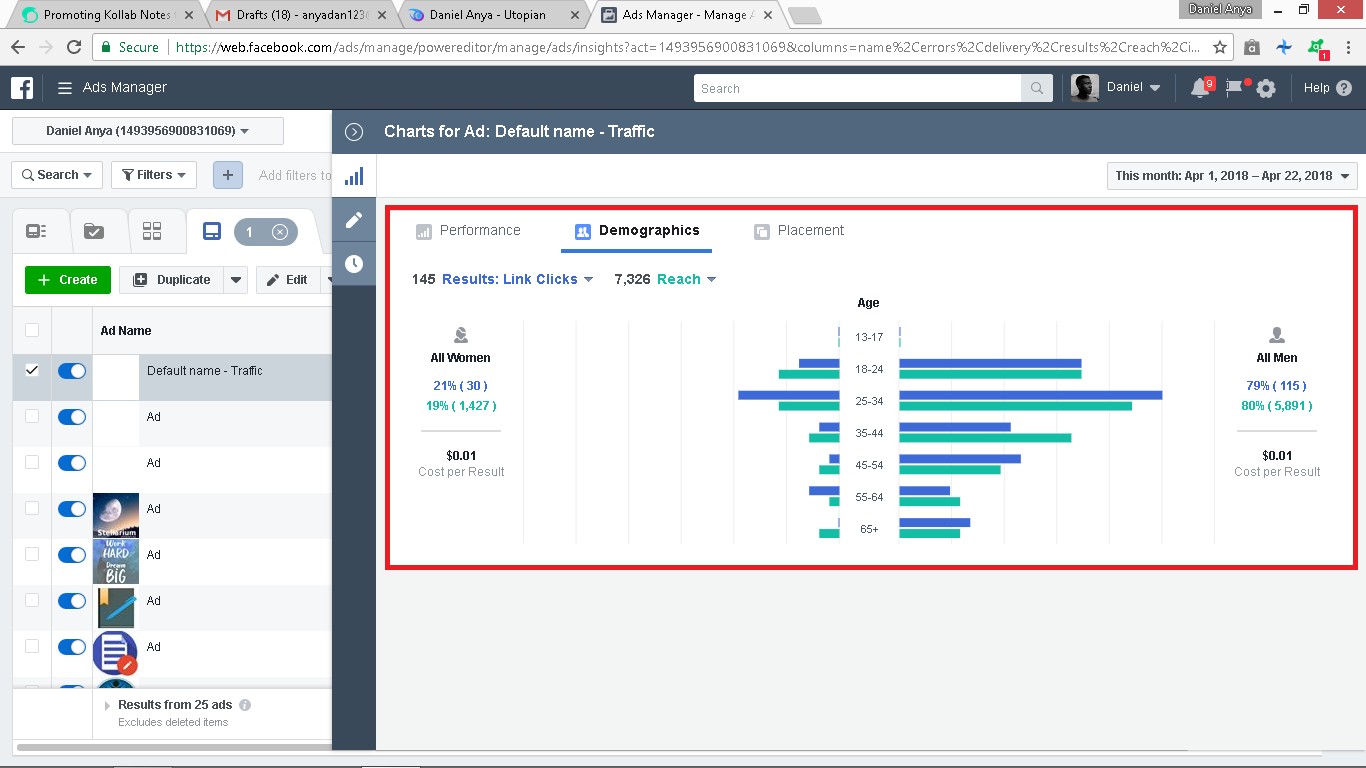Open the Filters dropdown
Image resolution: width=1366 pixels, height=768 pixels.
[154, 175]
